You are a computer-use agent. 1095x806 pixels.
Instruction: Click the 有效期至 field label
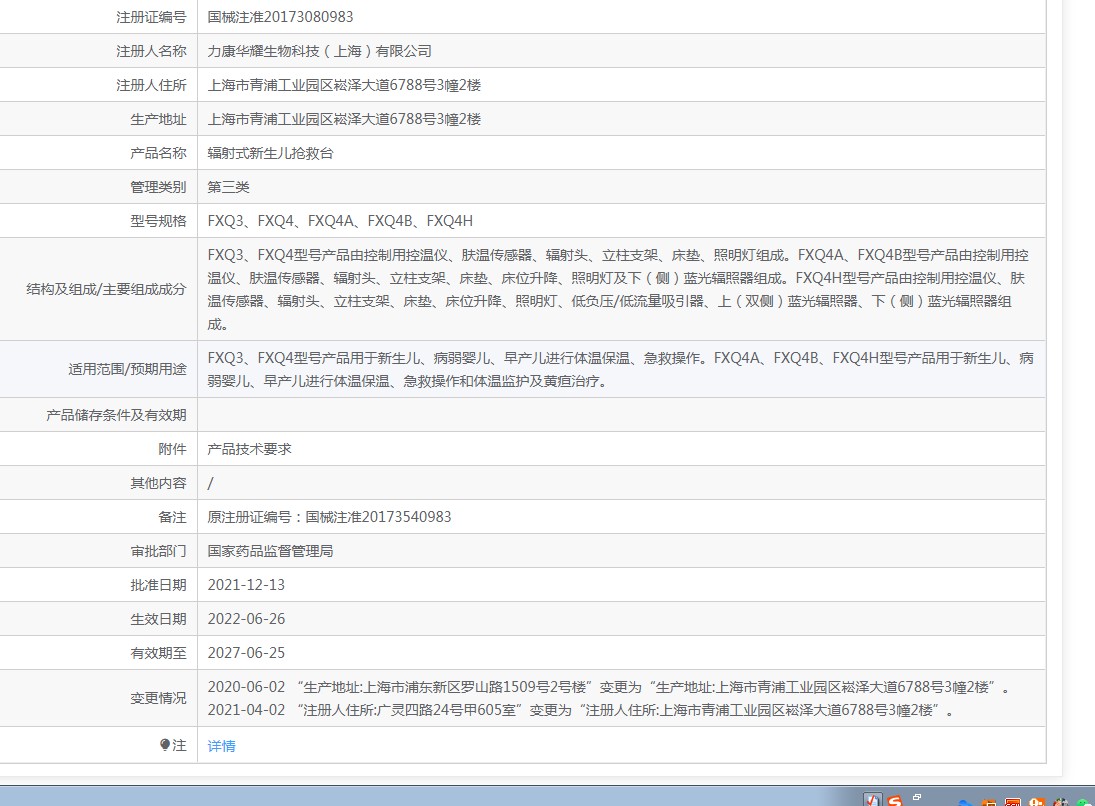coord(159,653)
